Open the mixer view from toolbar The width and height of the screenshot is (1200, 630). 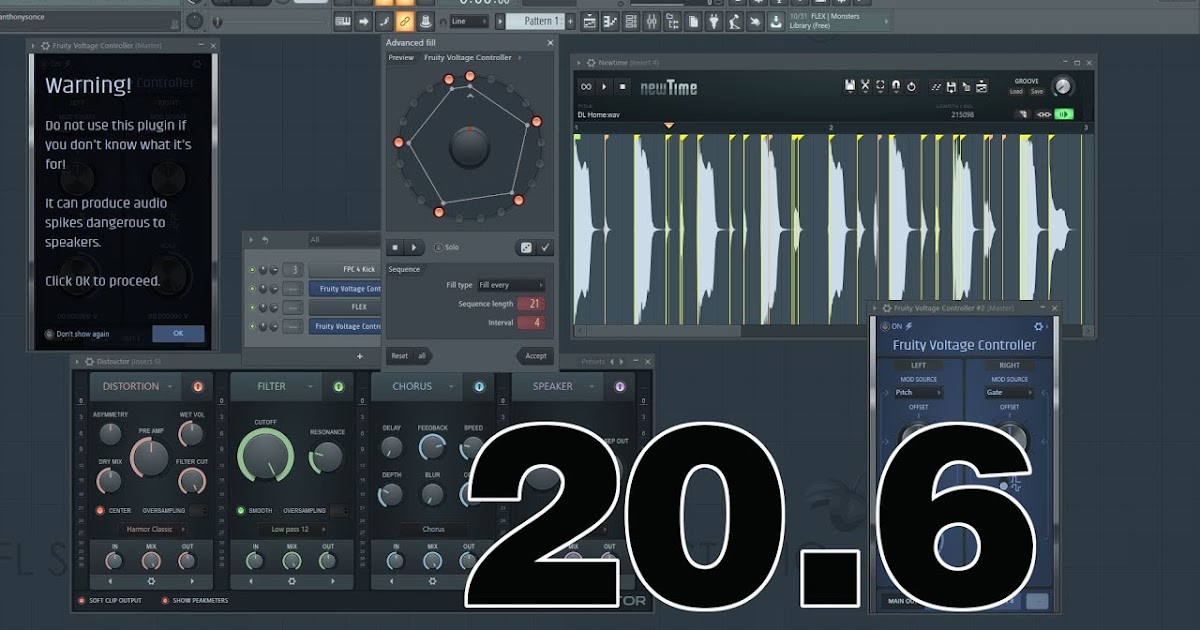pos(653,21)
